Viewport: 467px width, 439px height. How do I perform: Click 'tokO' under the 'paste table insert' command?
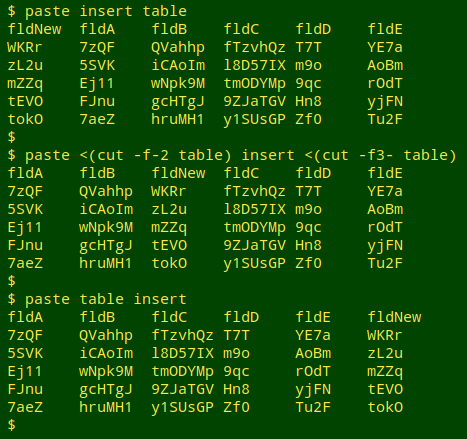[x=385, y=407]
